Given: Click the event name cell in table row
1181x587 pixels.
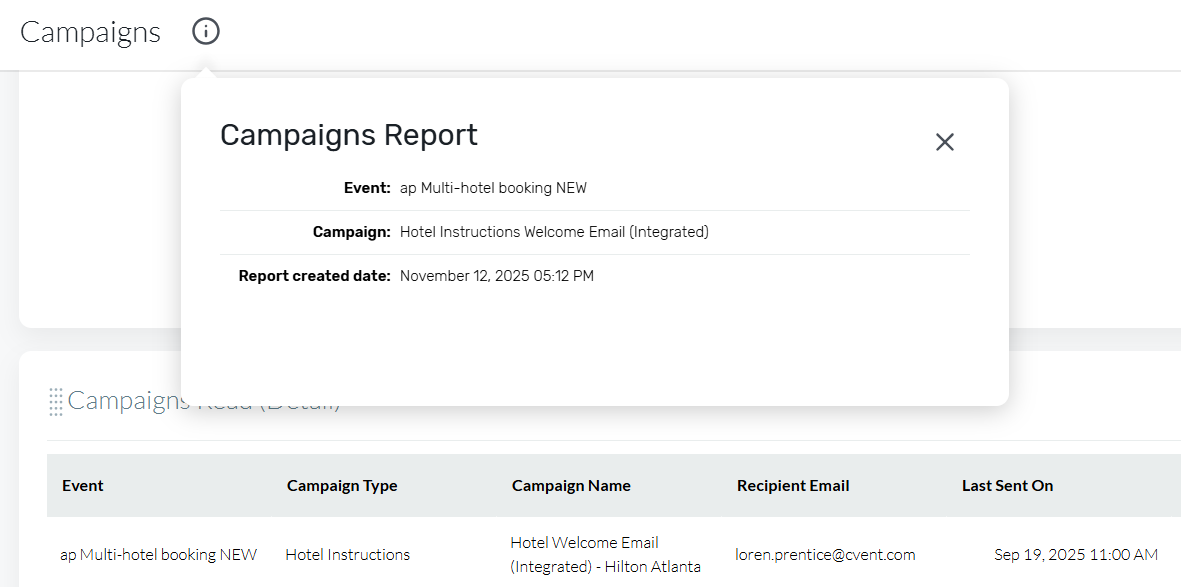Looking at the screenshot, I should pyautogui.click(x=159, y=555).
